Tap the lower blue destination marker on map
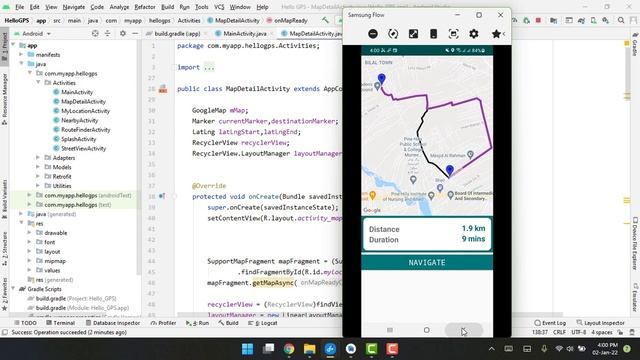 (449, 171)
